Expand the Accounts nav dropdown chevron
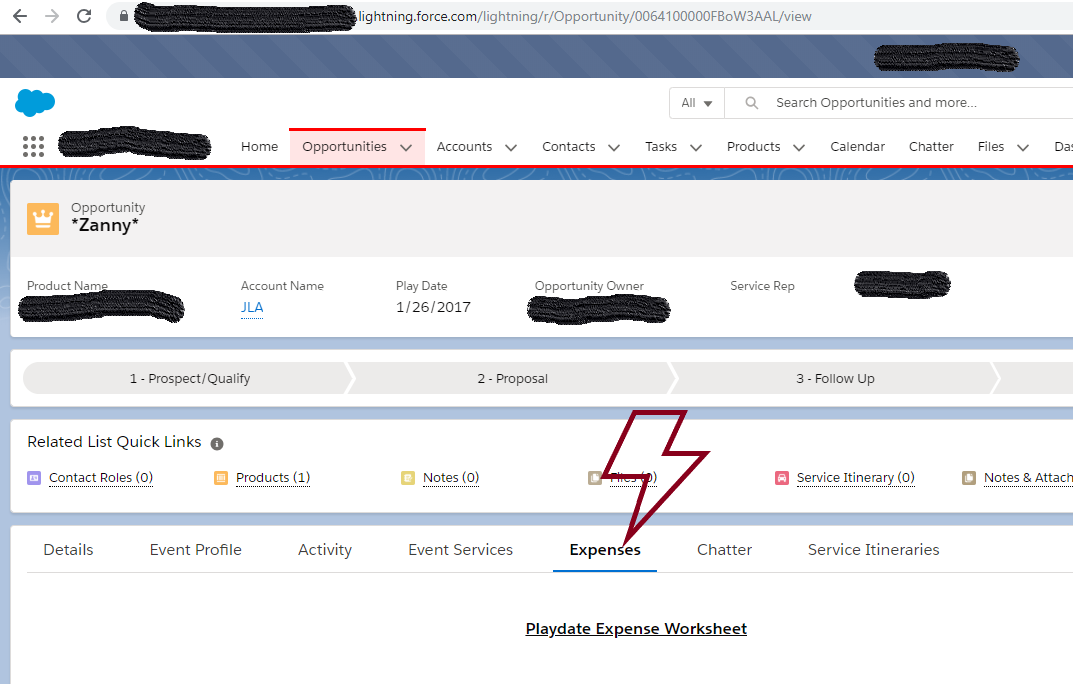This screenshot has width=1073, height=684. point(510,148)
